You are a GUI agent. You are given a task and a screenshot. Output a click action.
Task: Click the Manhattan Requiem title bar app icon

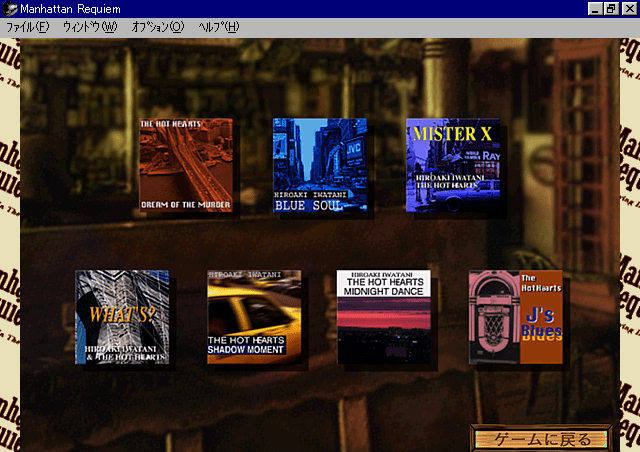pos(9,8)
